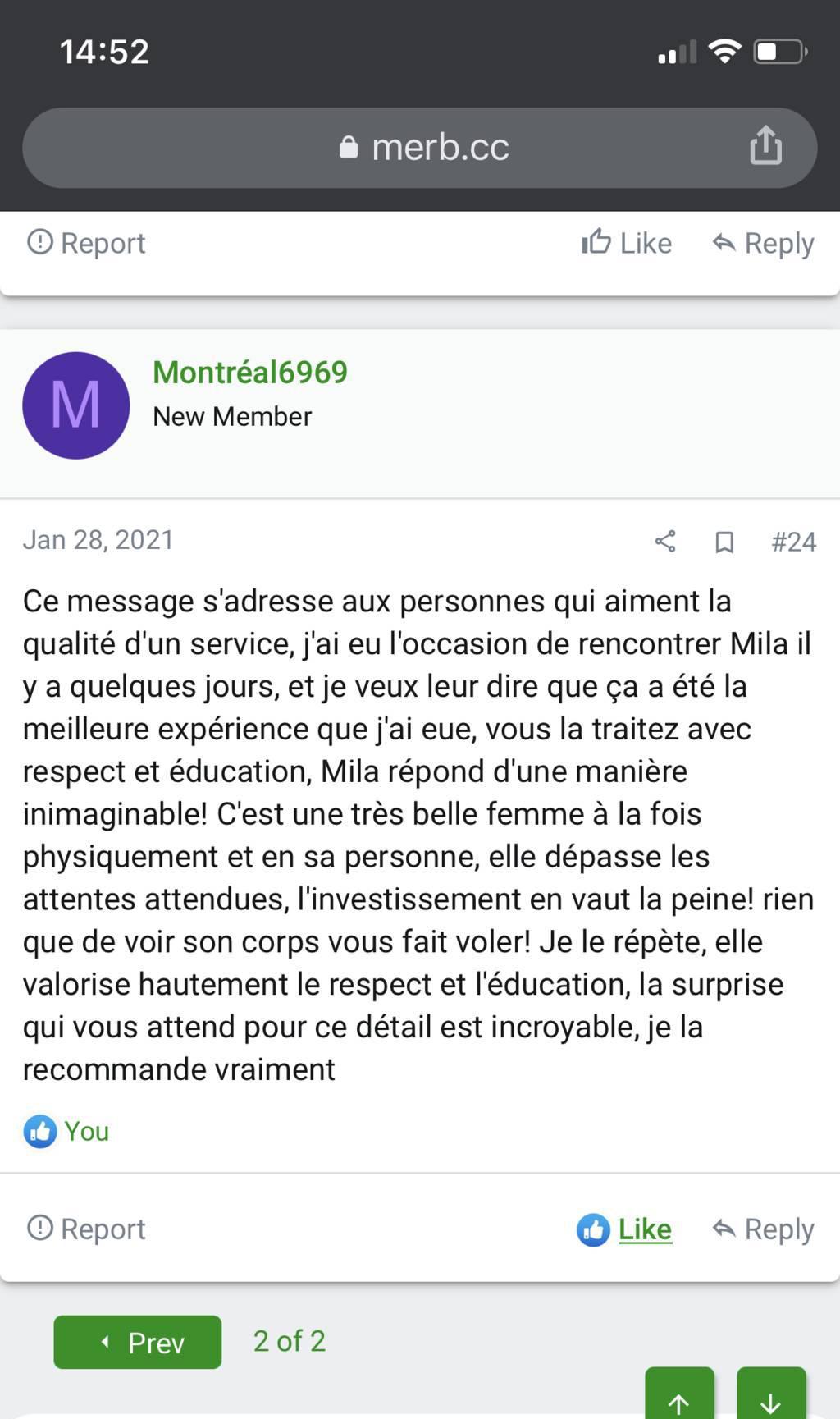The image size is (840, 1419).
Task: View reactions thumbs-up icon beside 'You'
Action: 40,1131
